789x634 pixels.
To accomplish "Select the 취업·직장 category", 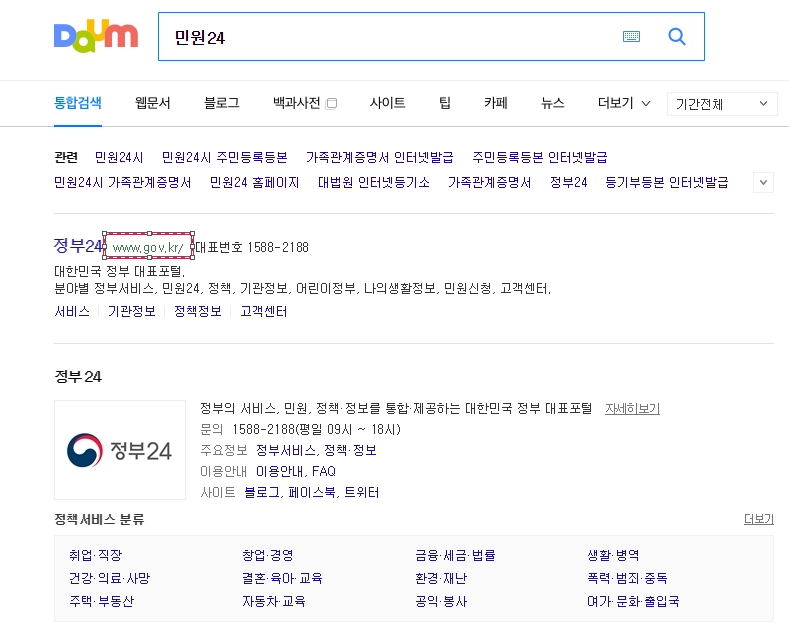I will (96, 555).
